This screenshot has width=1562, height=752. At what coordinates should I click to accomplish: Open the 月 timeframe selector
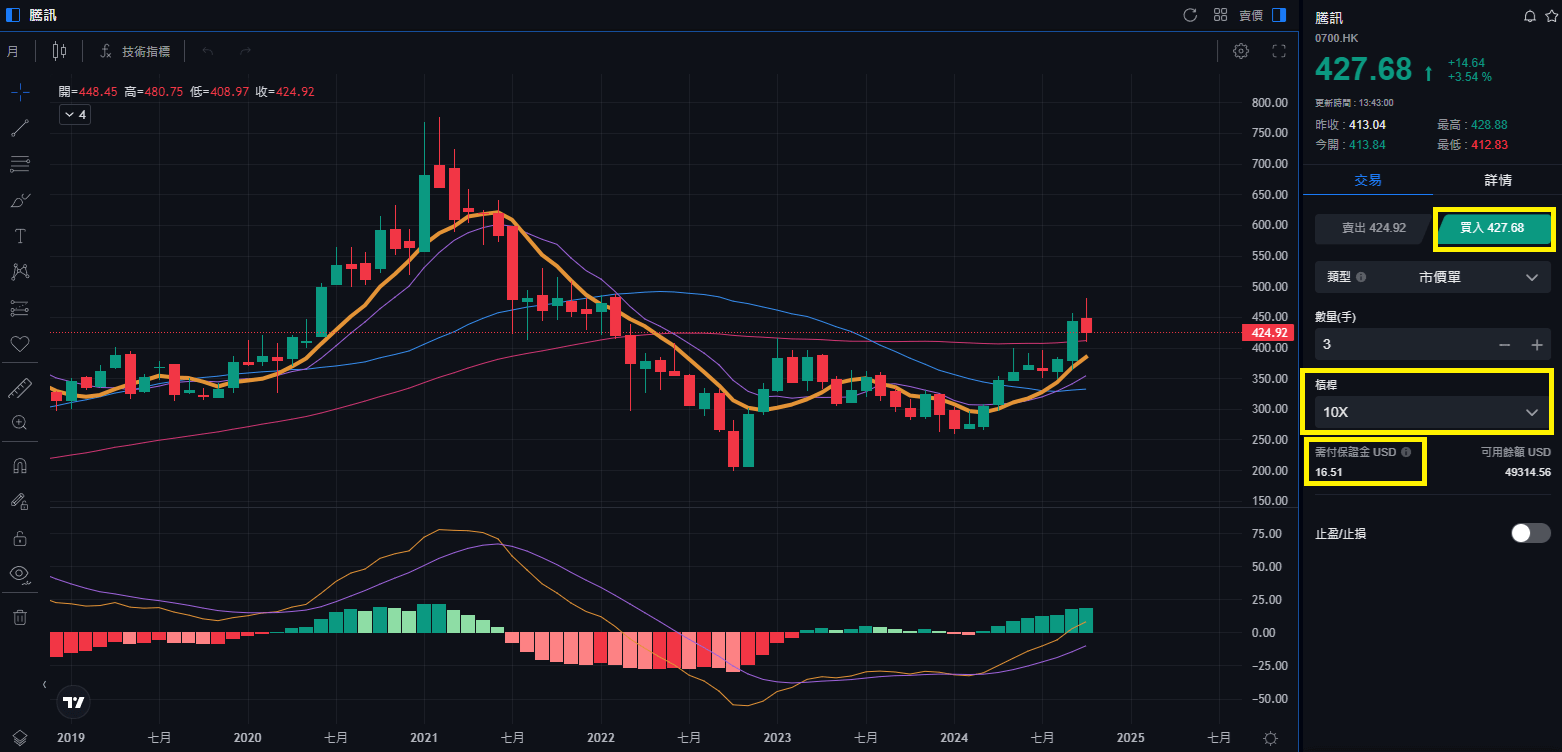pyautogui.click(x=12, y=51)
